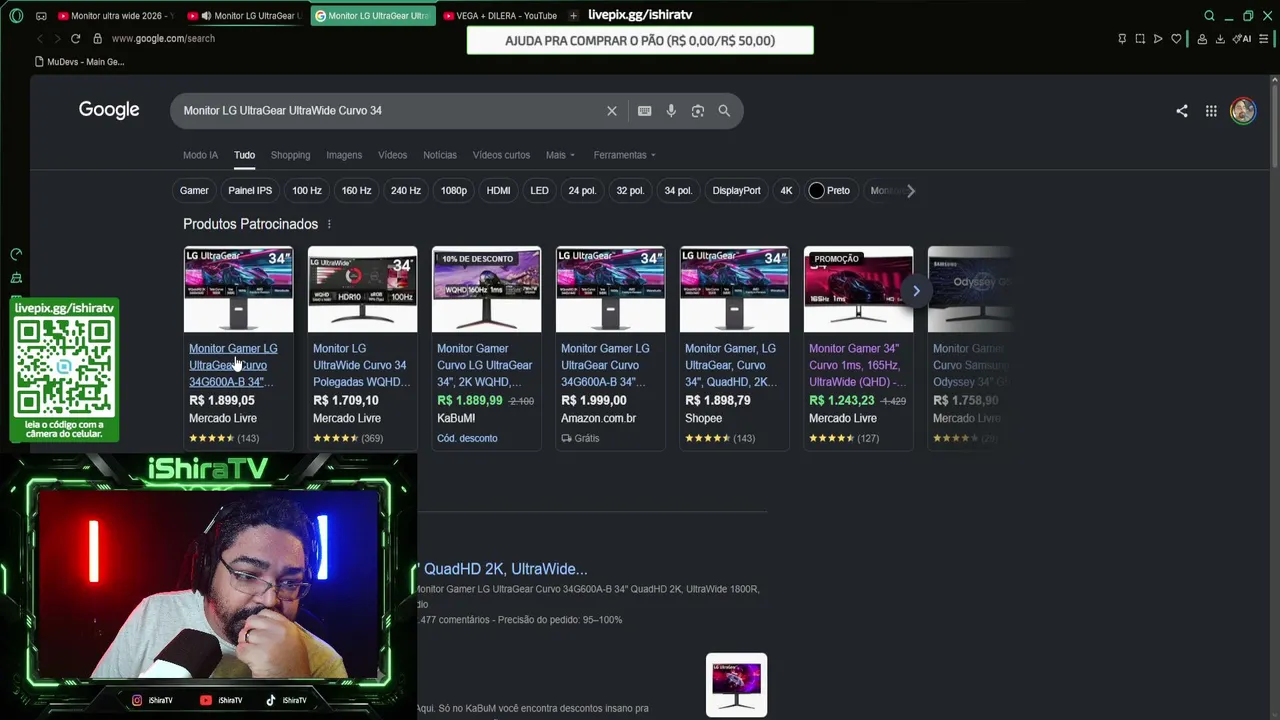Show more filter chips with the arrow
1280x720 pixels.
pyautogui.click(x=911, y=191)
